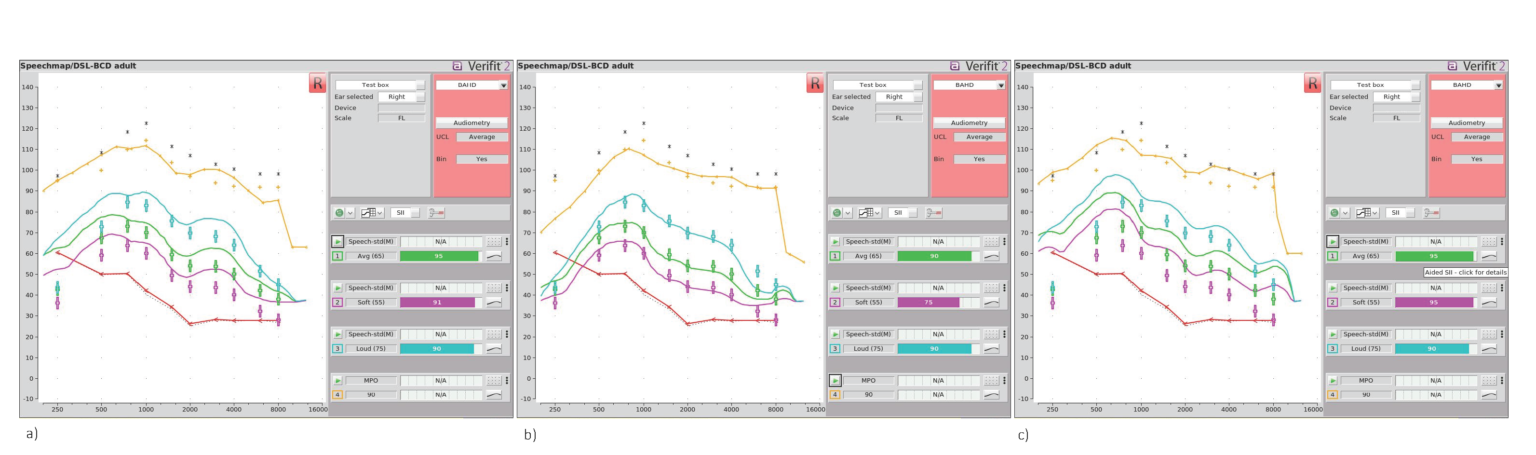Toggle the Test 1 number box in panel a
This screenshot has height=455, width=1536.
pos(338,256)
